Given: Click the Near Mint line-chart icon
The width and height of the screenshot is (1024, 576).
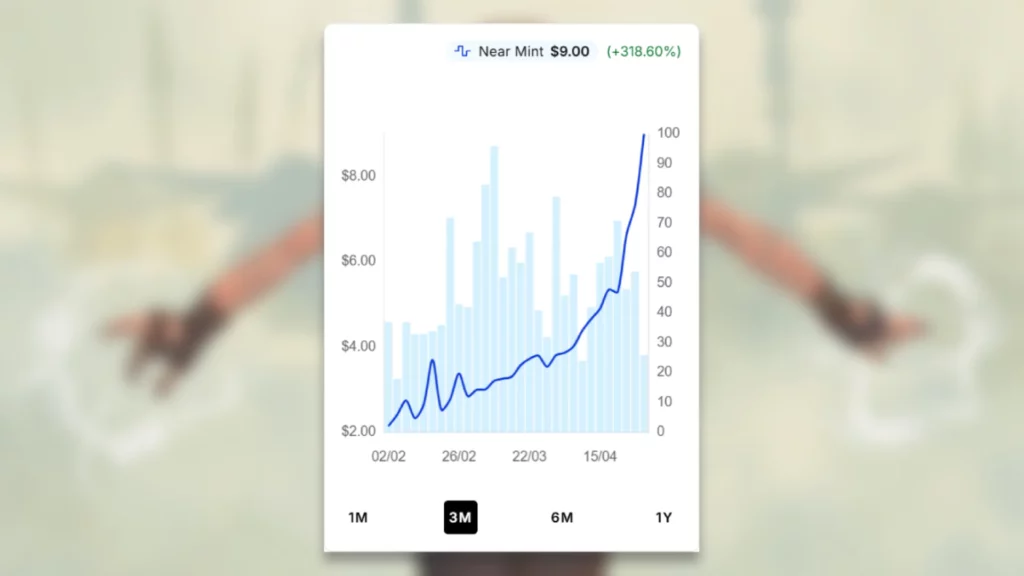Looking at the screenshot, I should [462, 51].
